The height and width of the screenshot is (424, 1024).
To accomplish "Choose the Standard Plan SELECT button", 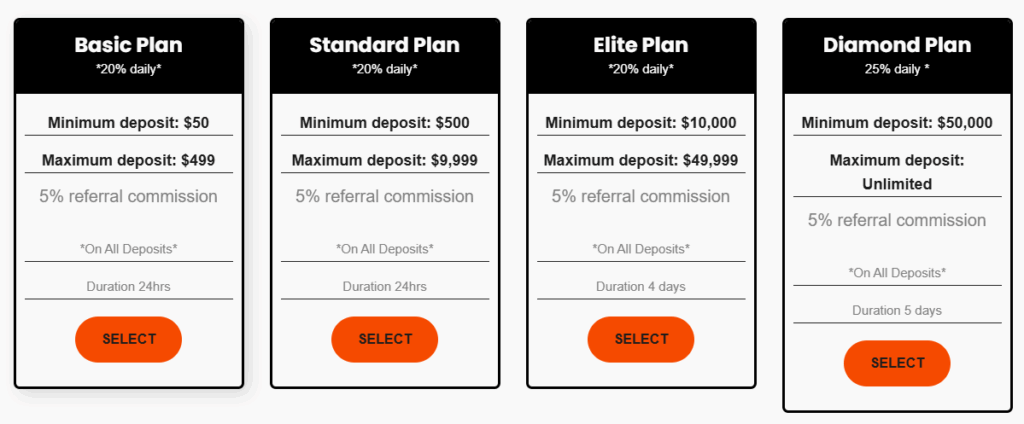I will click(385, 339).
